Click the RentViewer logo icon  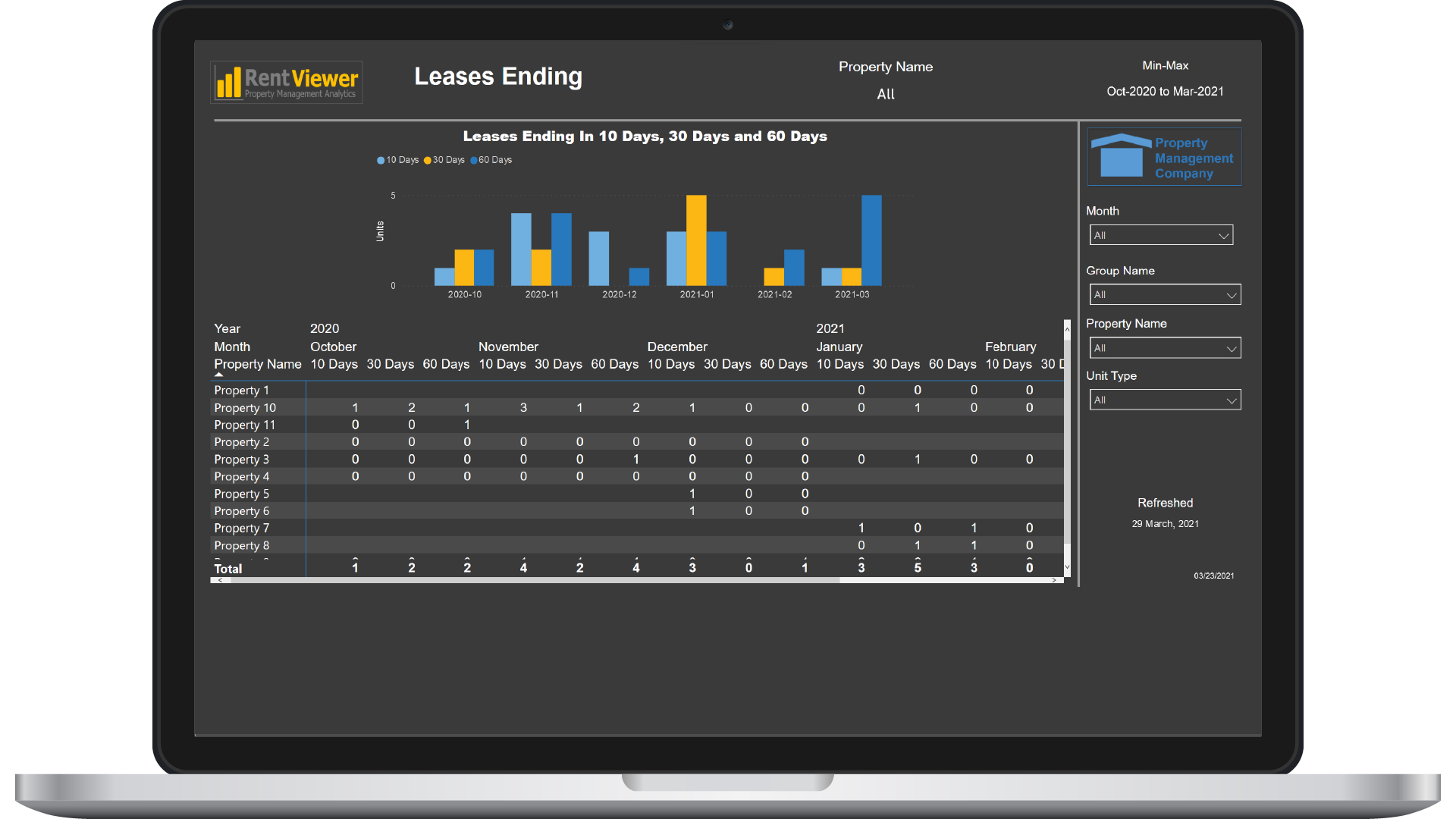[228, 82]
